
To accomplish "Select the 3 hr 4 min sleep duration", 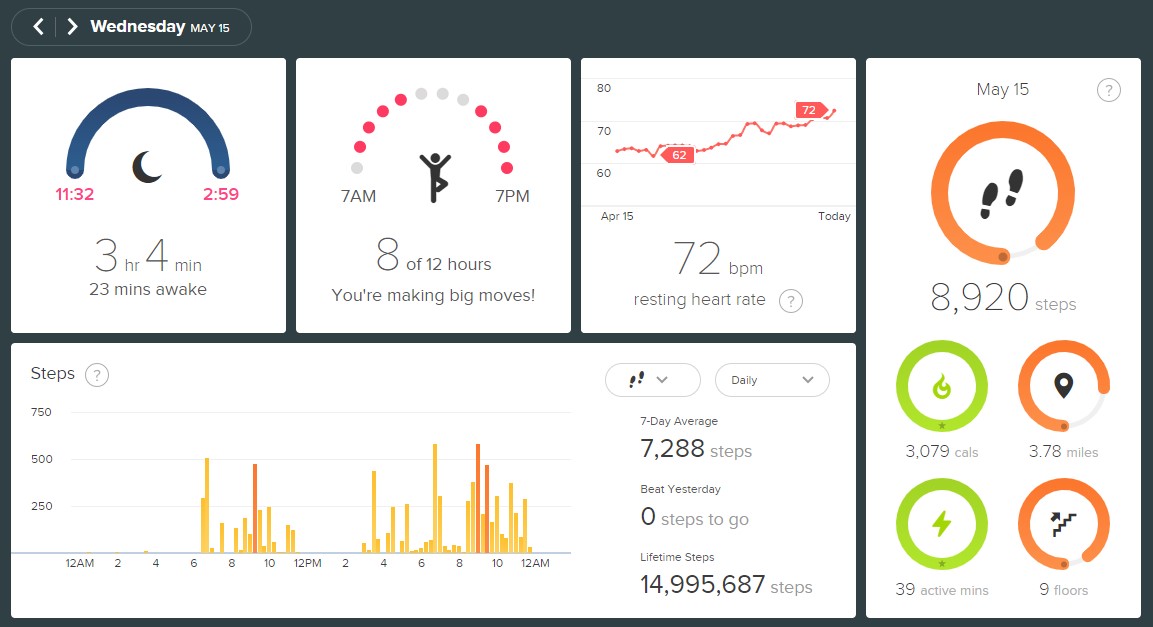I will (x=148, y=256).
